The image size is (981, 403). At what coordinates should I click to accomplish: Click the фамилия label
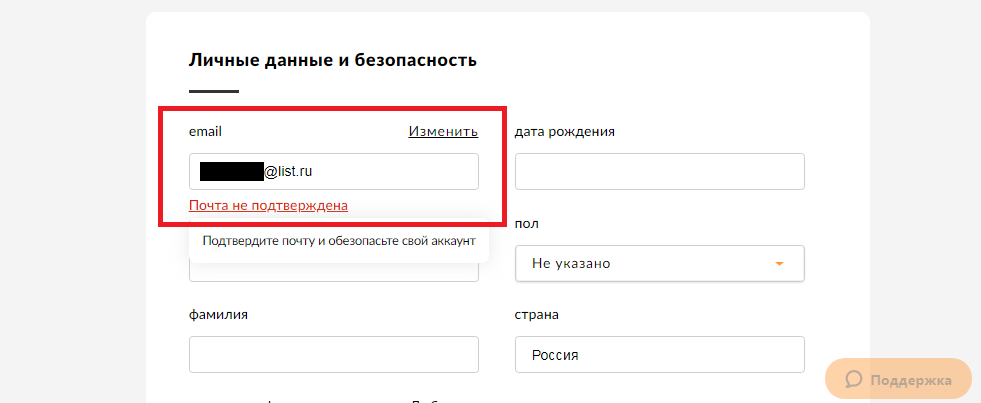pos(218,315)
